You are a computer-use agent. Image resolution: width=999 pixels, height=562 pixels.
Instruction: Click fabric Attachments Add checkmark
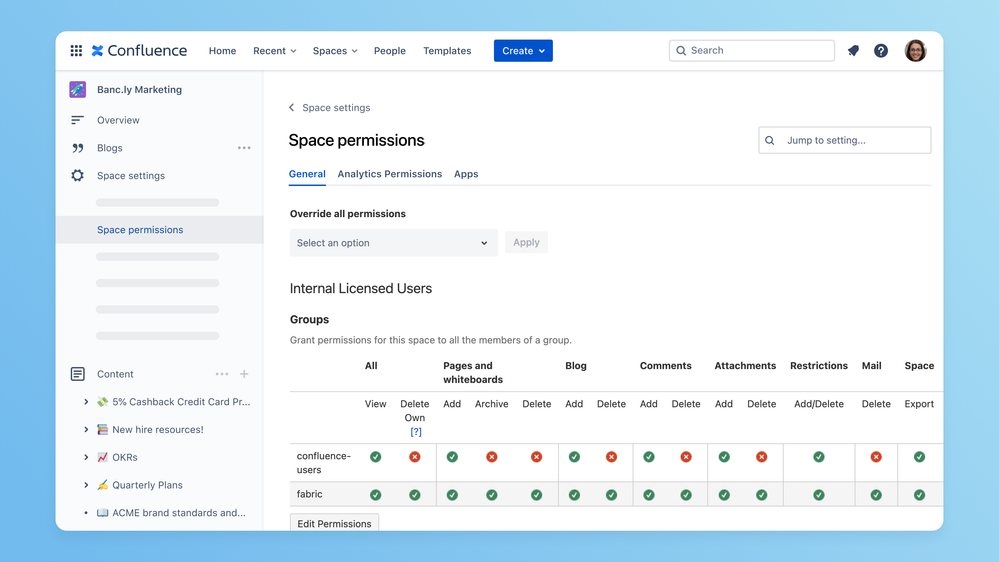click(x=724, y=494)
